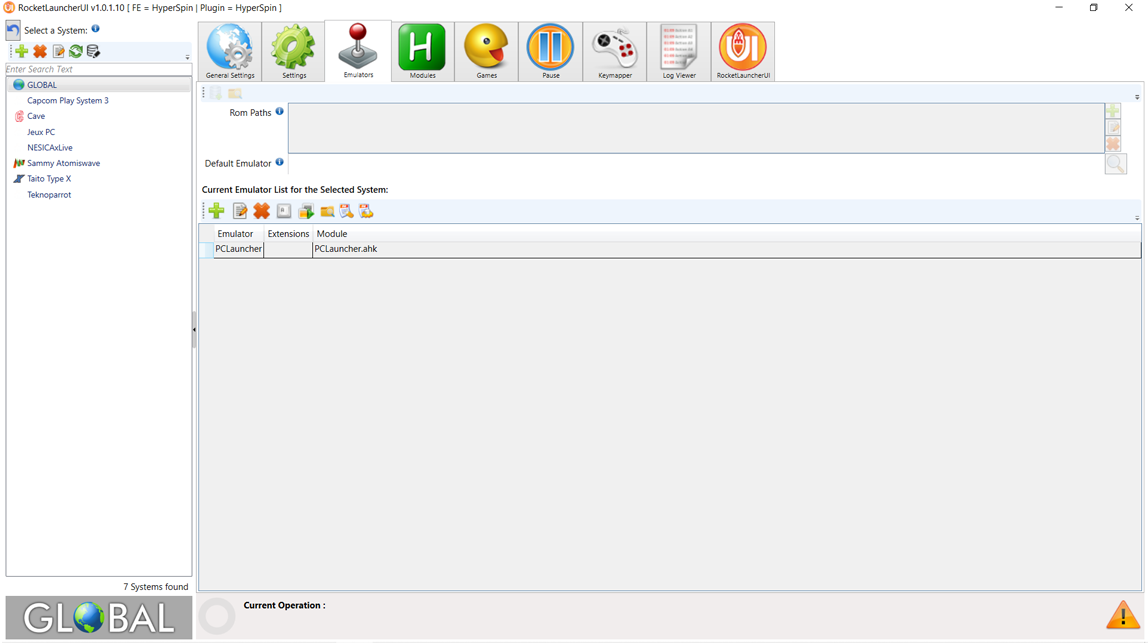Image resolution: width=1148 pixels, height=643 pixels.
Task: Switch to the Games tab
Action: (x=486, y=52)
